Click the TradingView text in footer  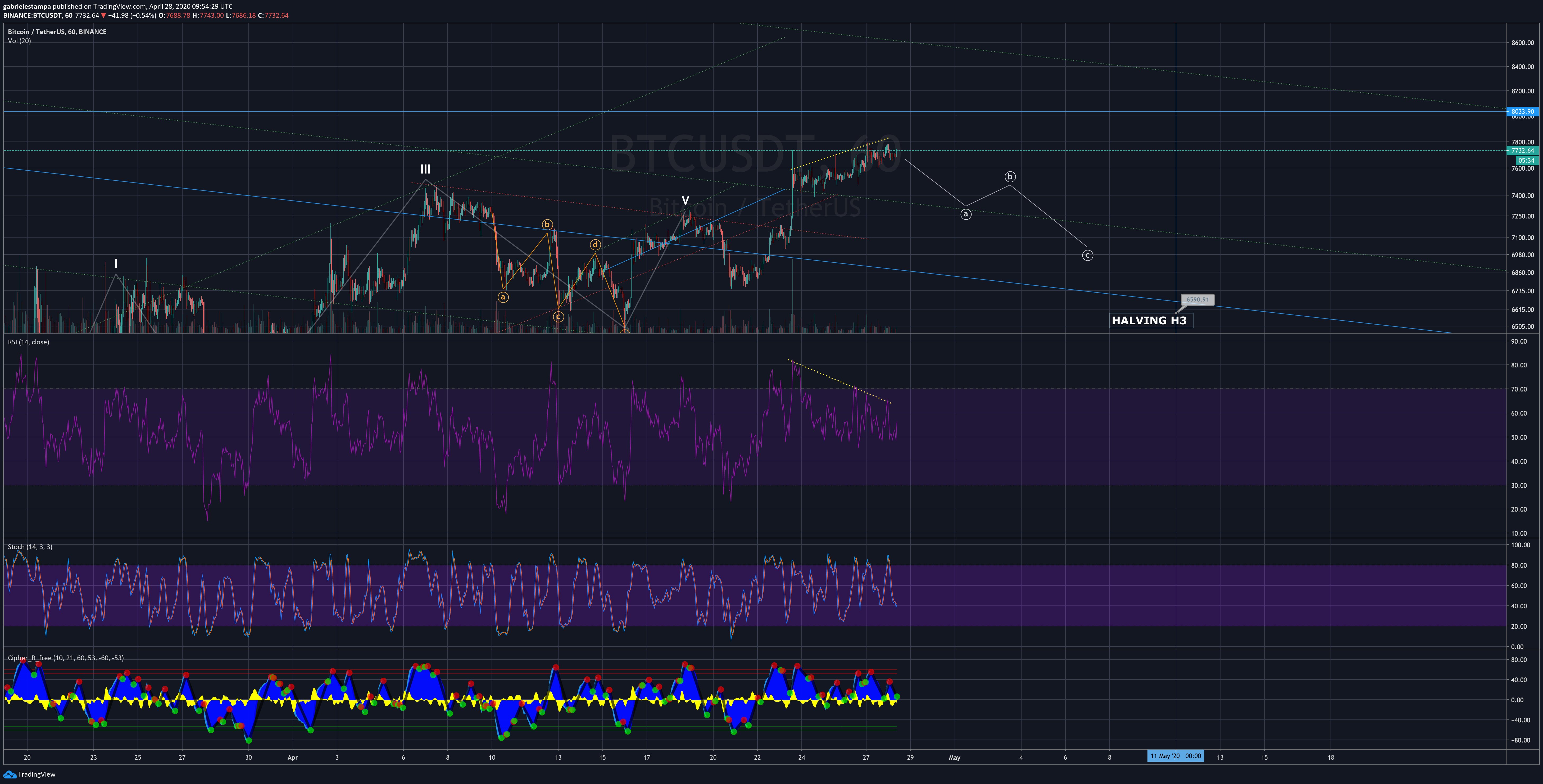(x=37, y=774)
